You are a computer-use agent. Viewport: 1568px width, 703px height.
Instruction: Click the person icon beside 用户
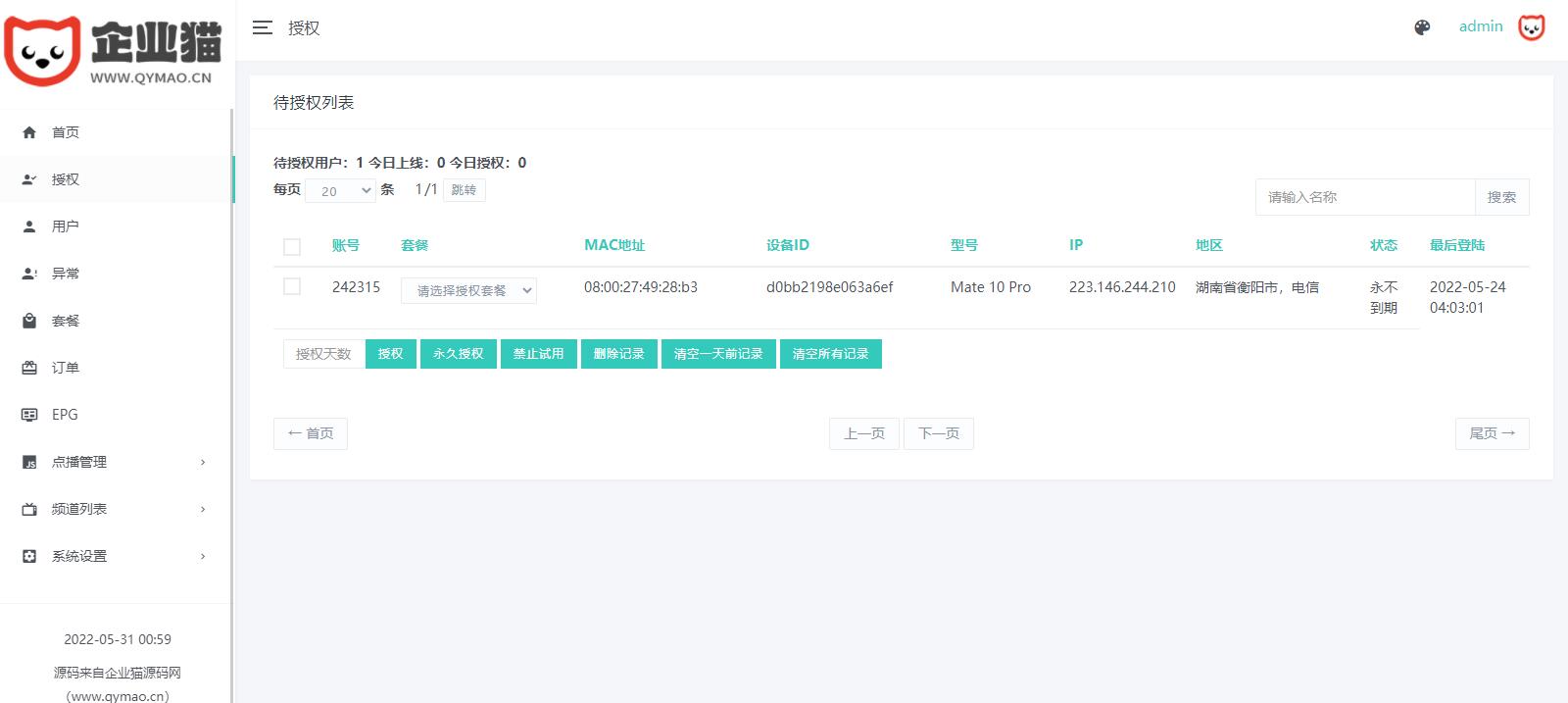point(29,226)
